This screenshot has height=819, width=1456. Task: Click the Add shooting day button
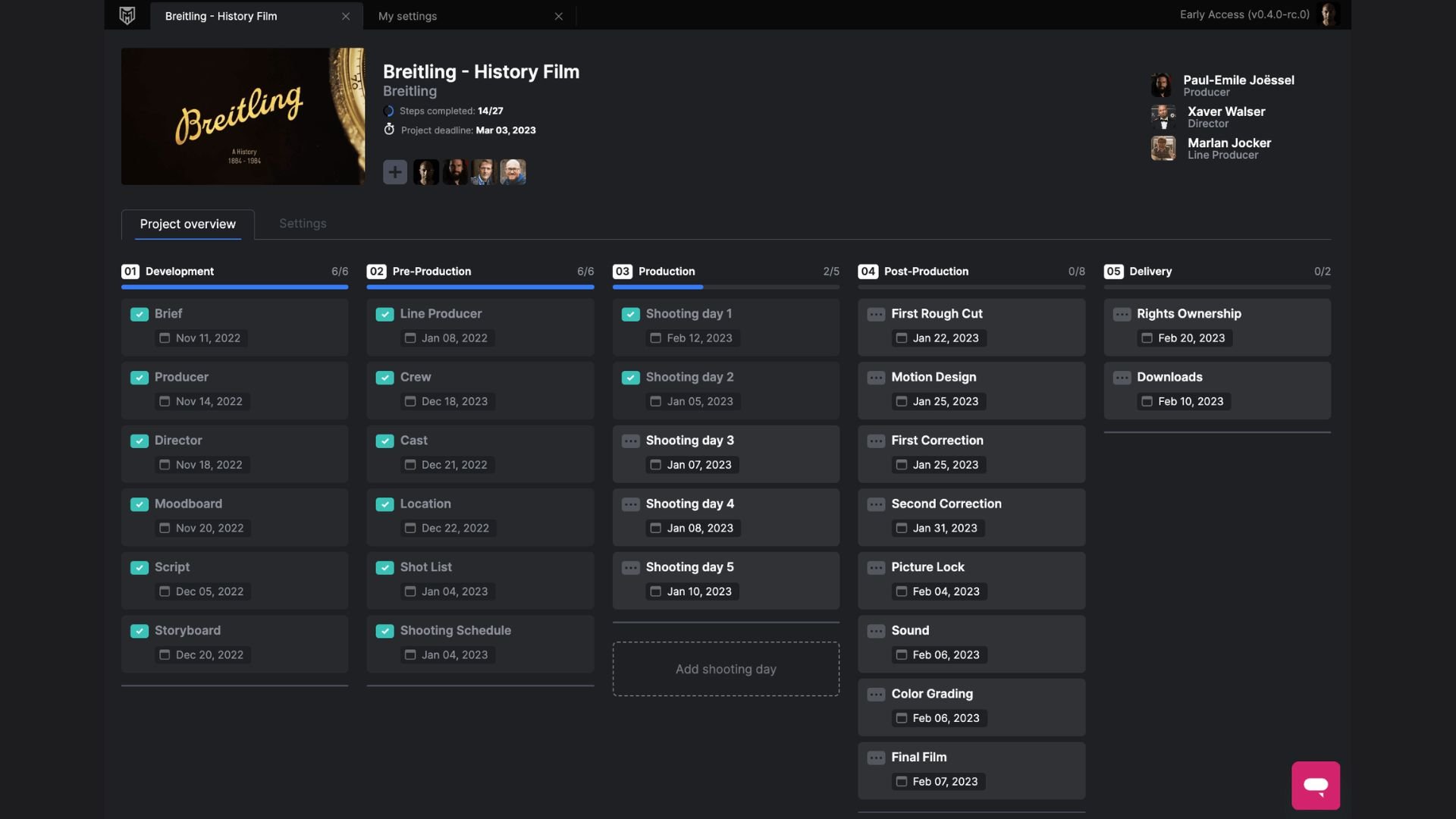click(726, 668)
